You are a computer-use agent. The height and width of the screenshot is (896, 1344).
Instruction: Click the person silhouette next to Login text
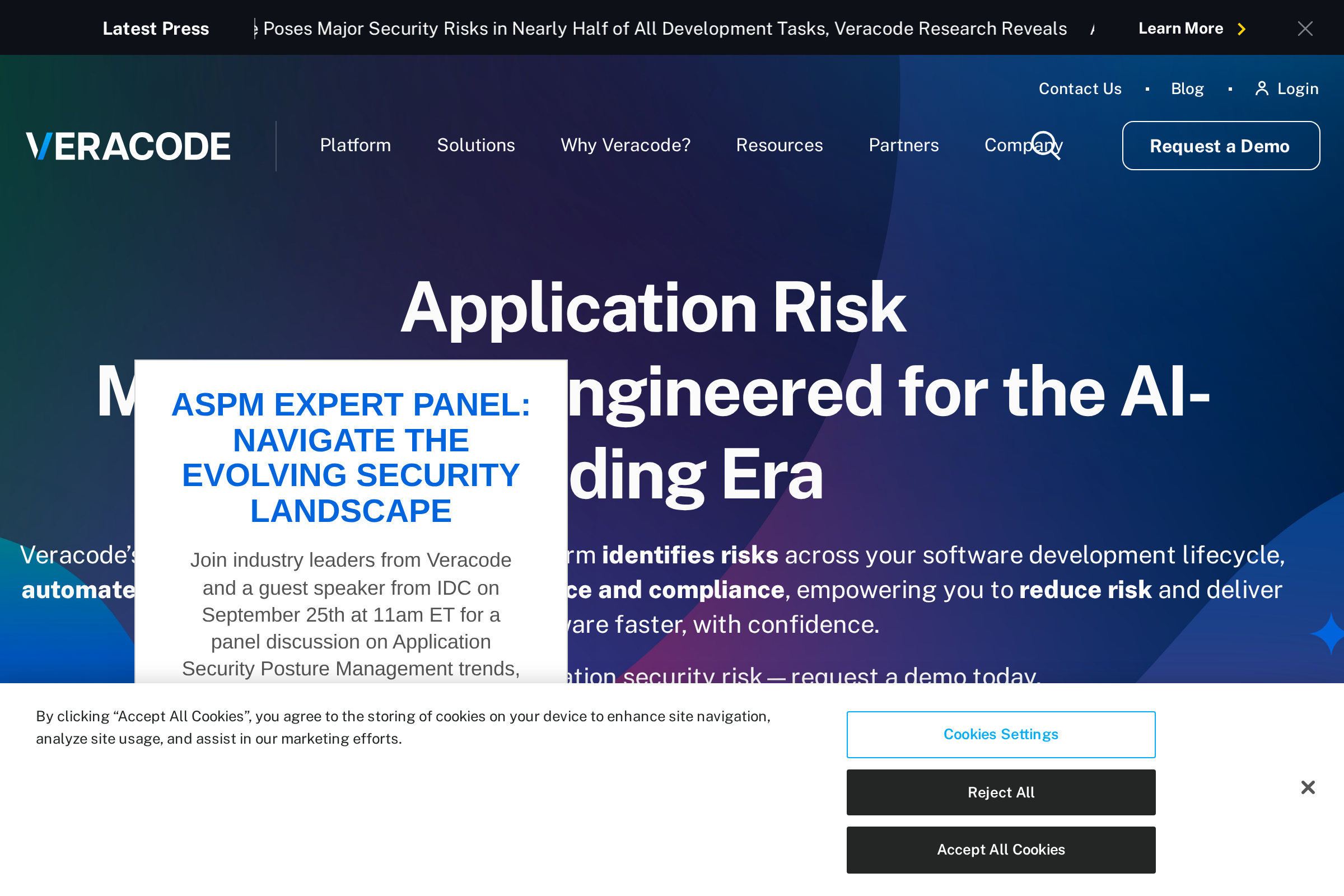1262,88
